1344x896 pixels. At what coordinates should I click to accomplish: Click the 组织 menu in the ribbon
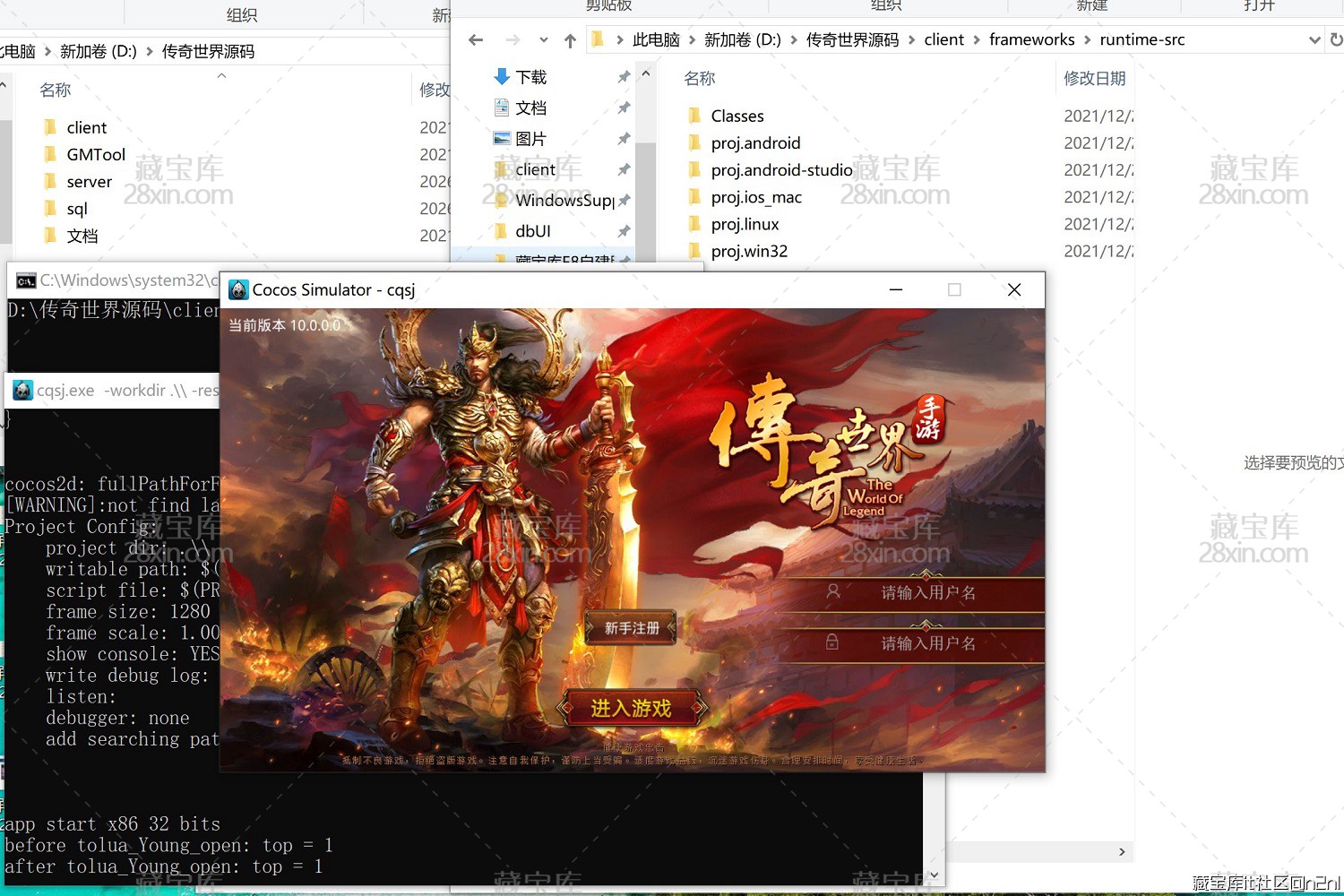(885, 7)
